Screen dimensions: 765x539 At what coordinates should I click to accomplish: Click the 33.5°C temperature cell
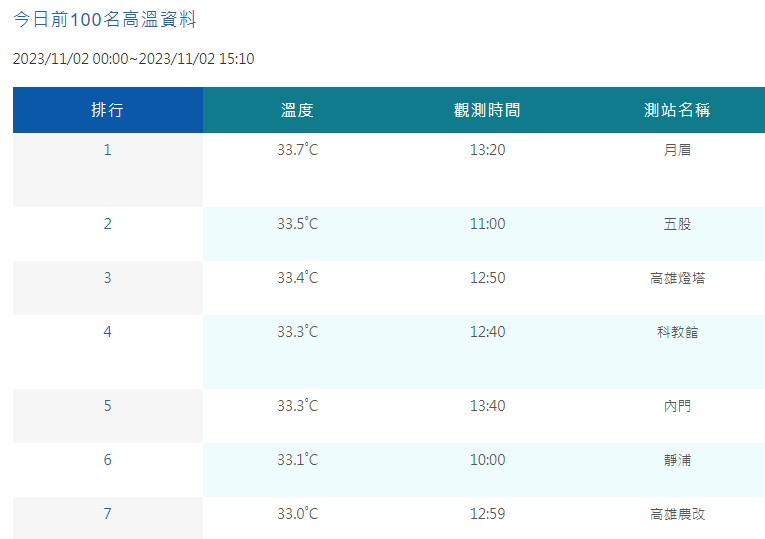tap(298, 224)
